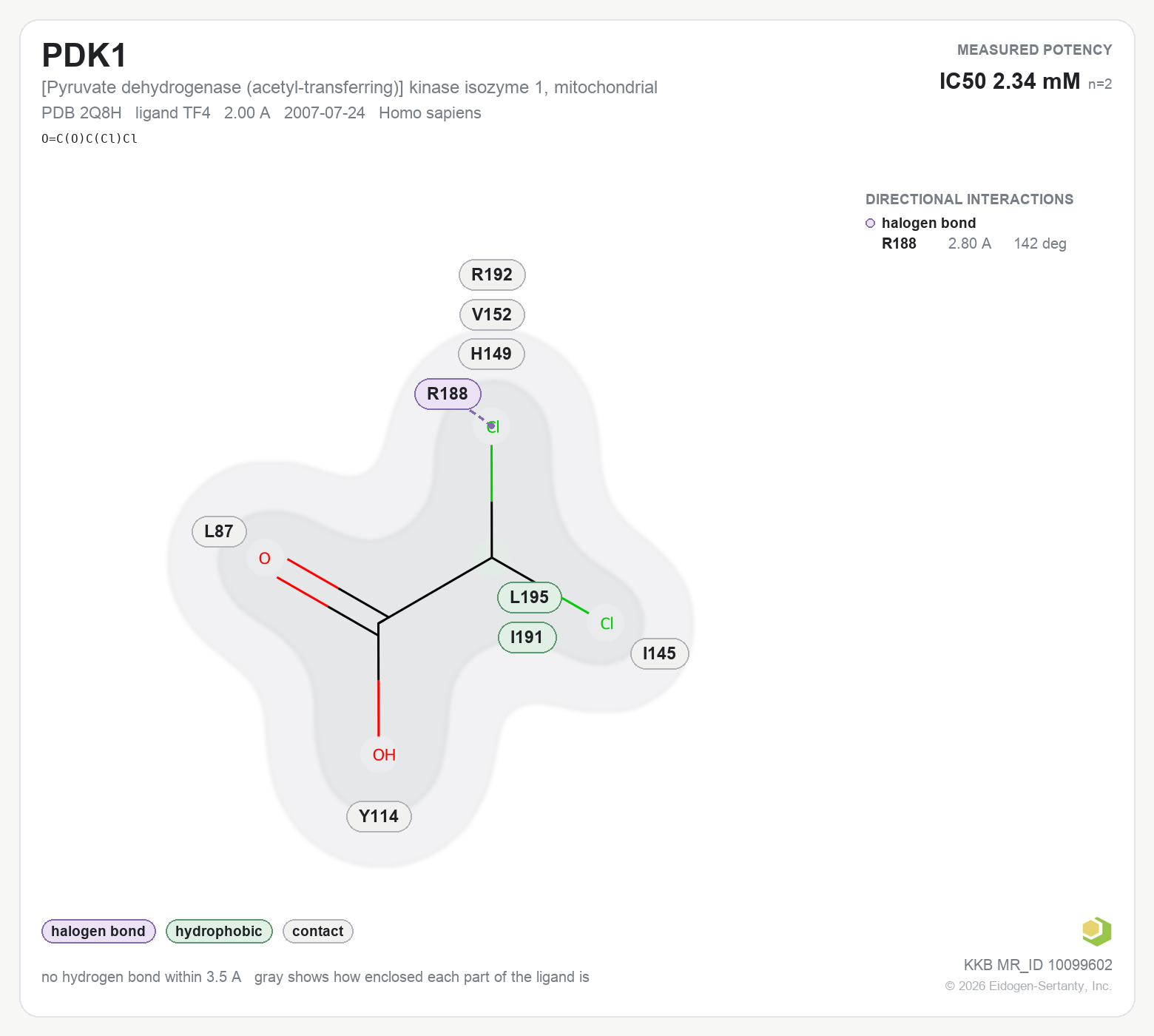
Task: Select the I191 hydrophobic residue tag
Action: [527, 637]
